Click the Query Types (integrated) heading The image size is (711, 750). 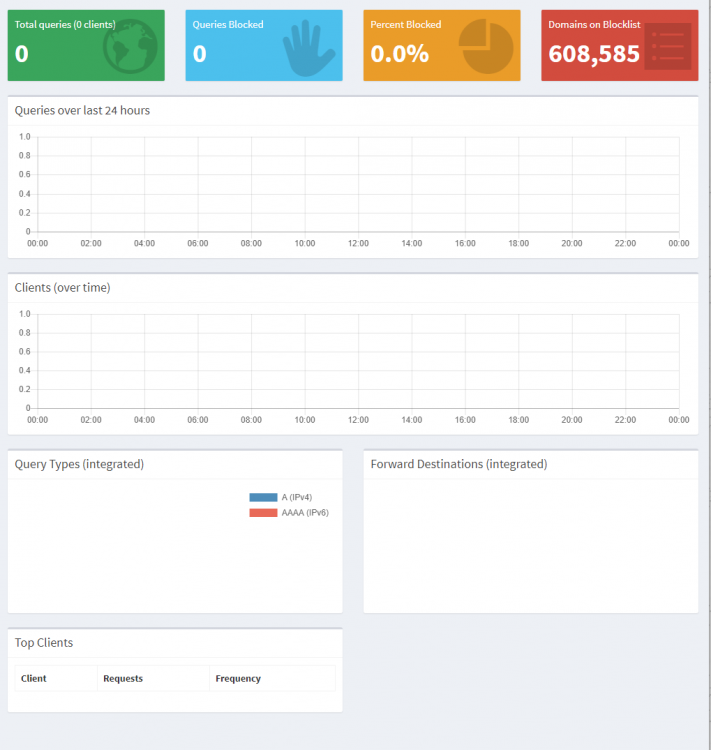point(79,464)
